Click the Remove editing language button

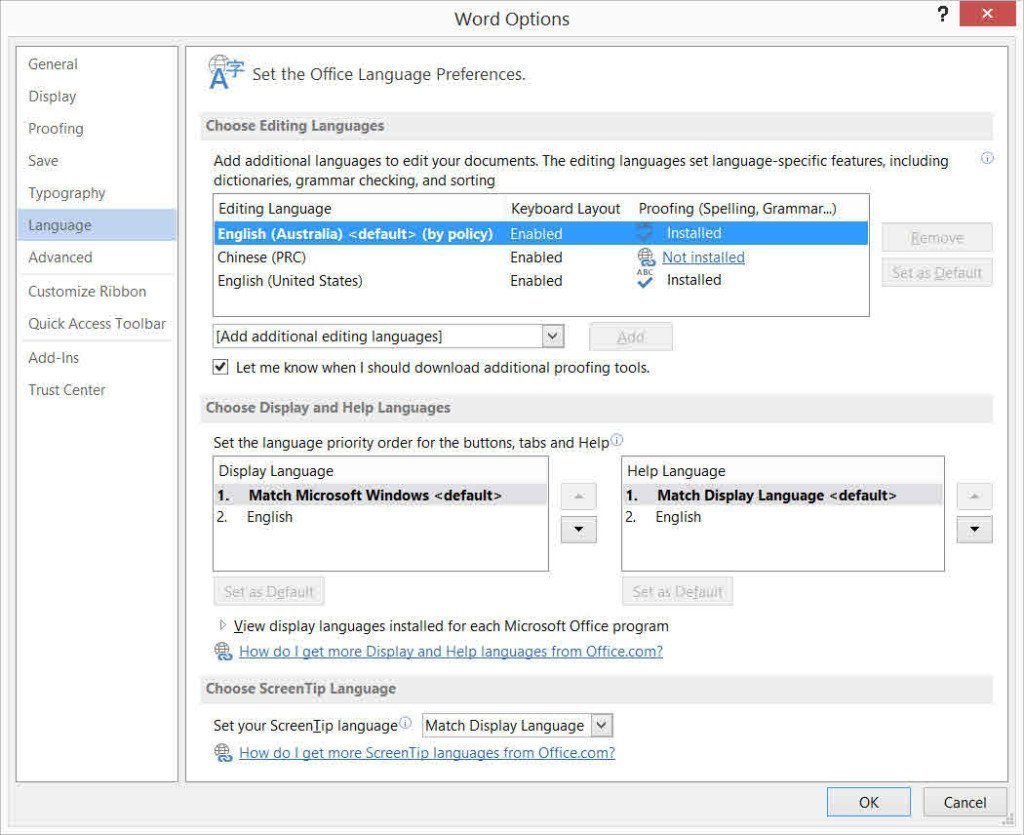coord(936,238)
